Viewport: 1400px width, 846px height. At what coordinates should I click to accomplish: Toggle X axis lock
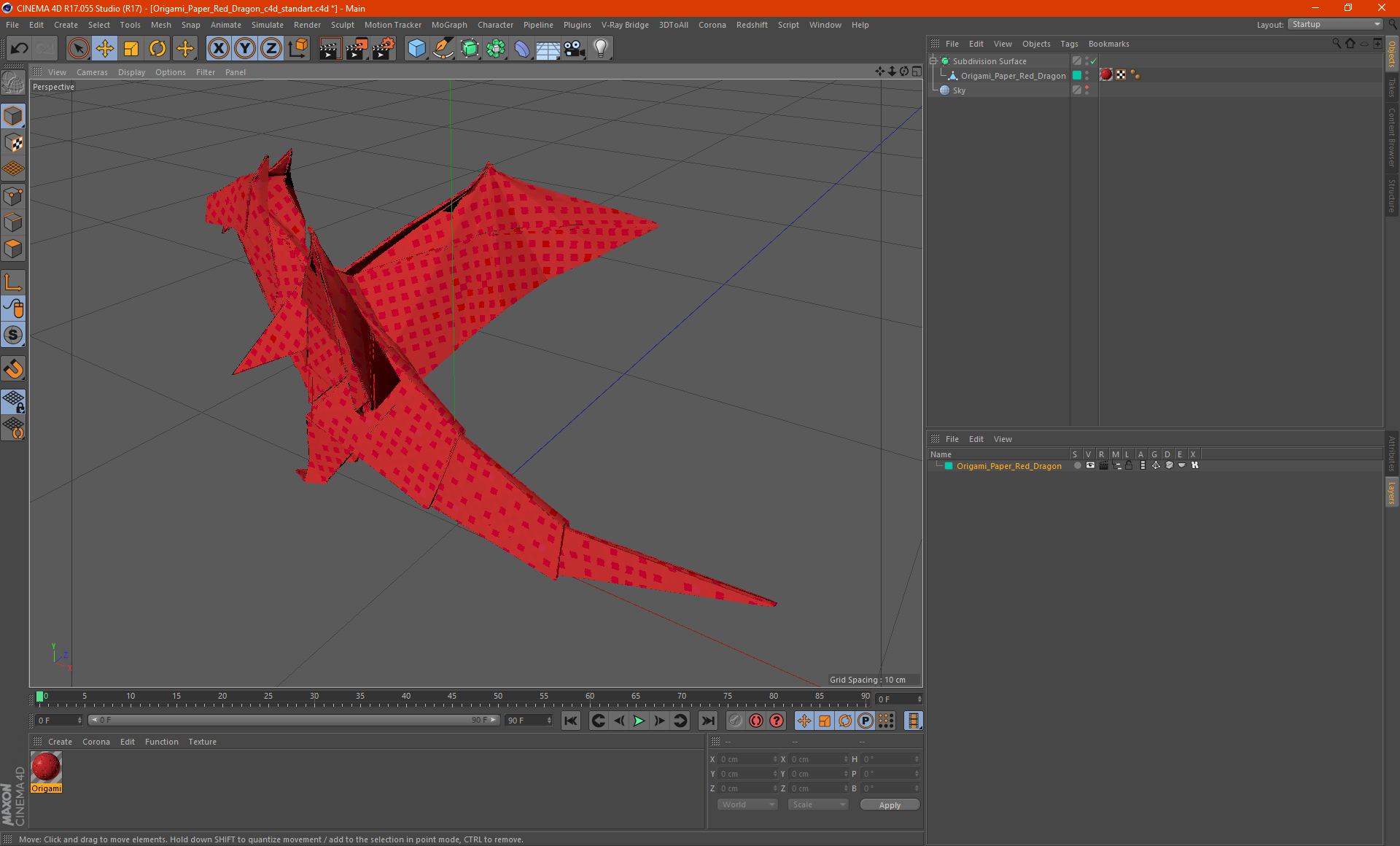click(x=218, y=49)
